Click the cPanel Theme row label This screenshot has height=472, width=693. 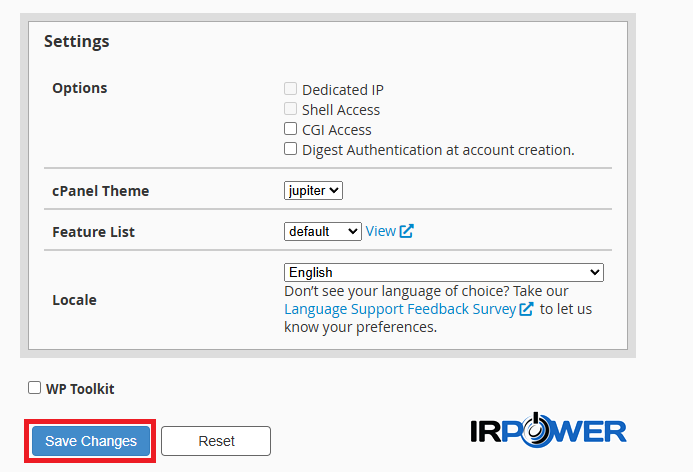[101, 191]
